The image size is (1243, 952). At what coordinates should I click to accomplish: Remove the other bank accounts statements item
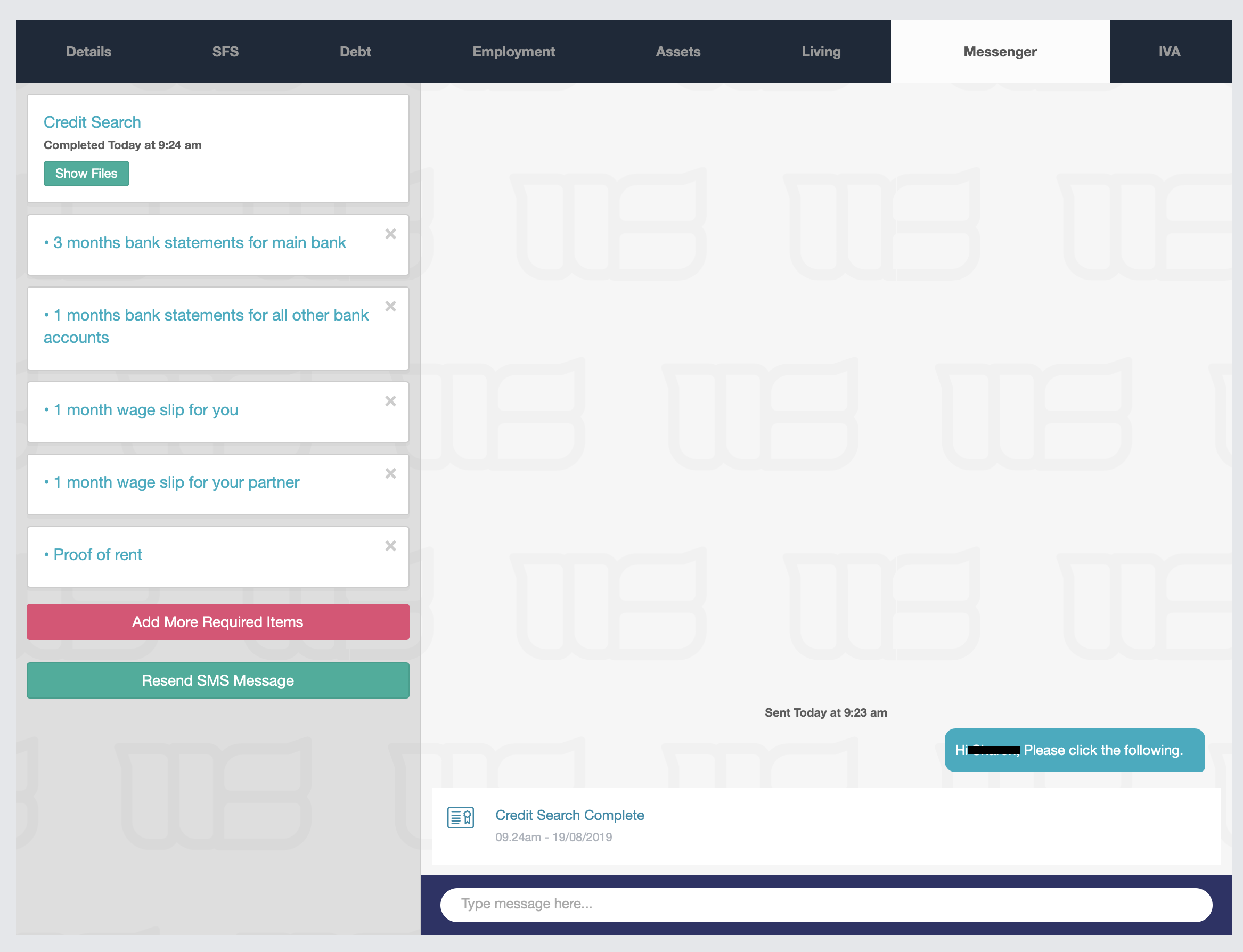coord(390,306)
